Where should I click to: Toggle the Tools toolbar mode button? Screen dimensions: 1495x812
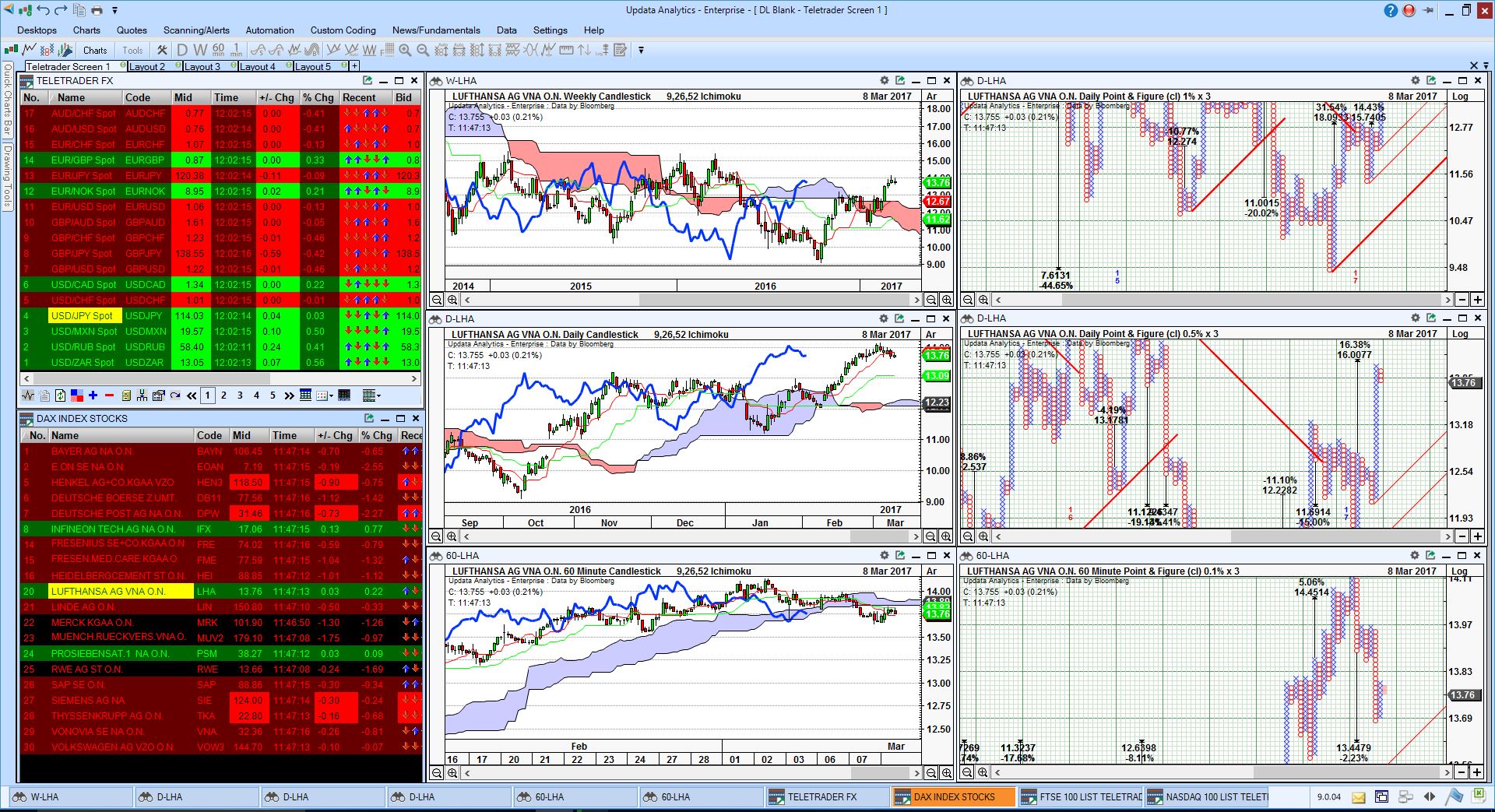132,51
